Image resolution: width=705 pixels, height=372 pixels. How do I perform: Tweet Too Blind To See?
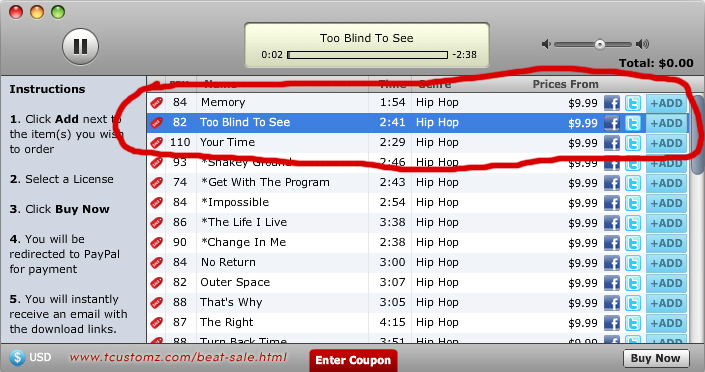tap(633, 123)
